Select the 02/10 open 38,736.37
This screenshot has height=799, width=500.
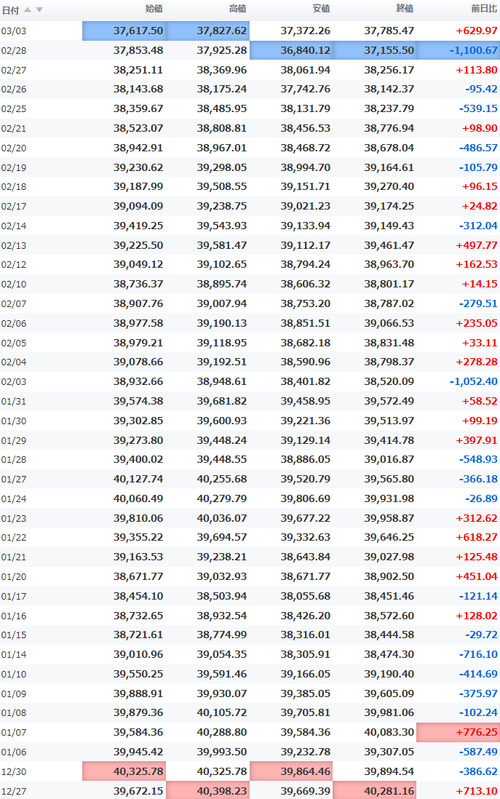click(138, 284)
